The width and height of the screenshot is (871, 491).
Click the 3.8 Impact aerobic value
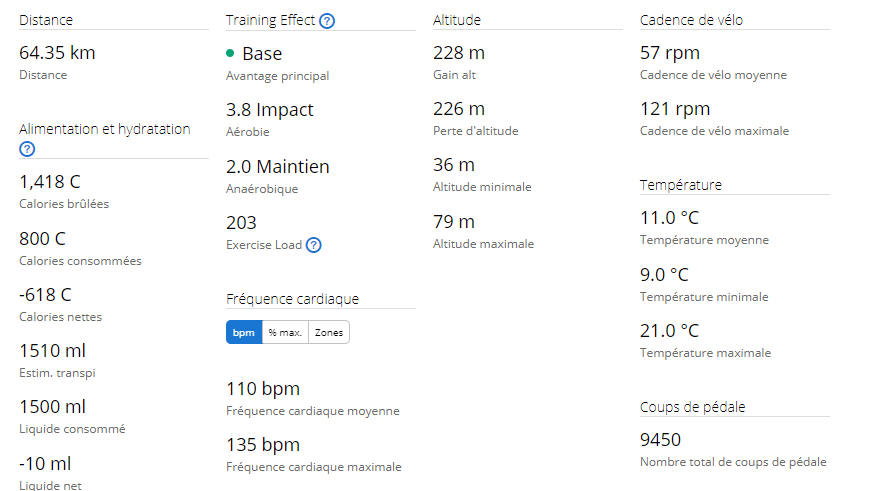(x=270, y=110)
